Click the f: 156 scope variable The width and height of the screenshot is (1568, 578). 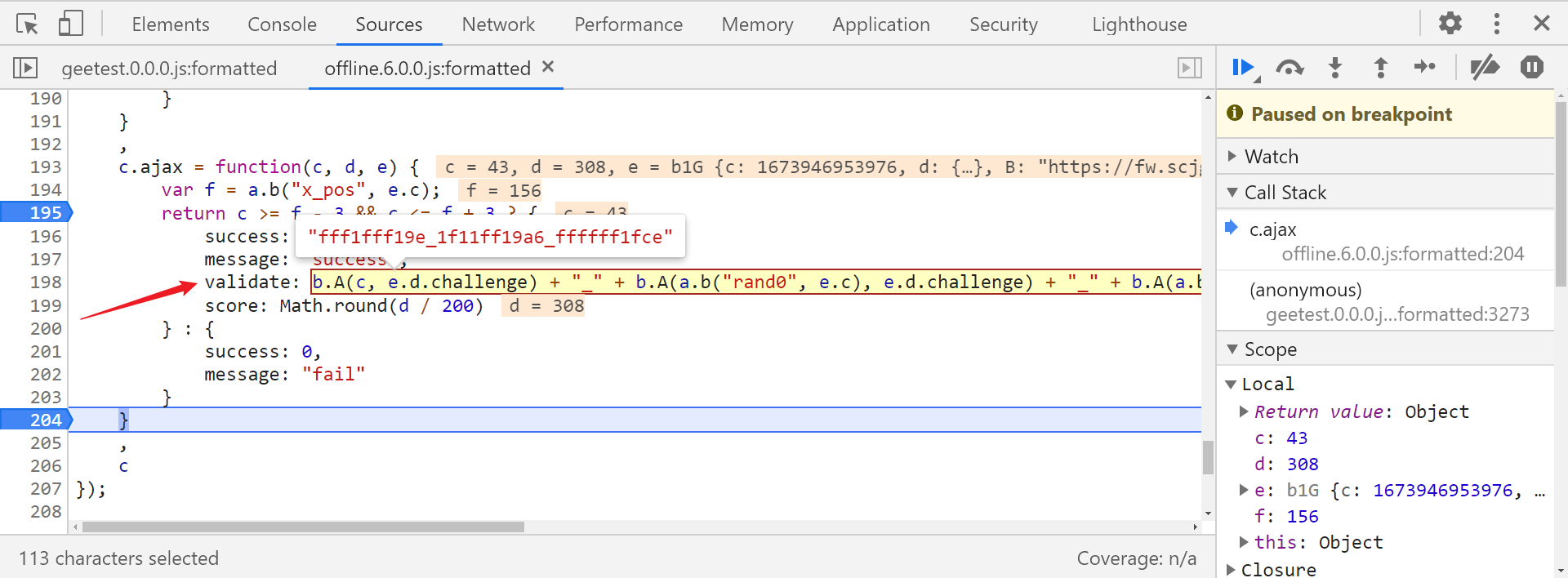[x=1286, y=516]
